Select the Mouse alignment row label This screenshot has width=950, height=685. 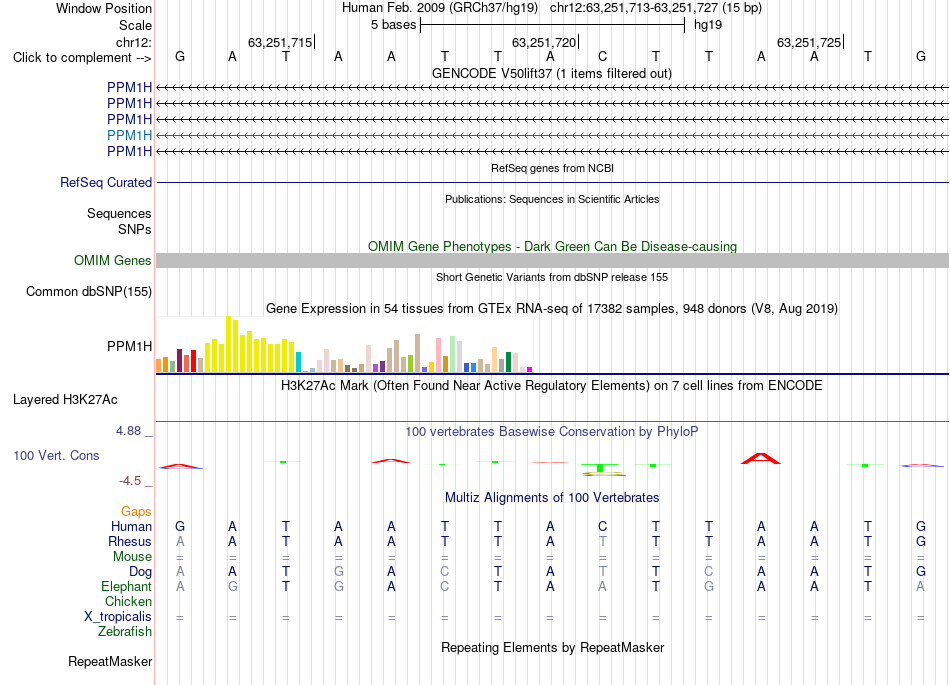[x=132, y=557]
